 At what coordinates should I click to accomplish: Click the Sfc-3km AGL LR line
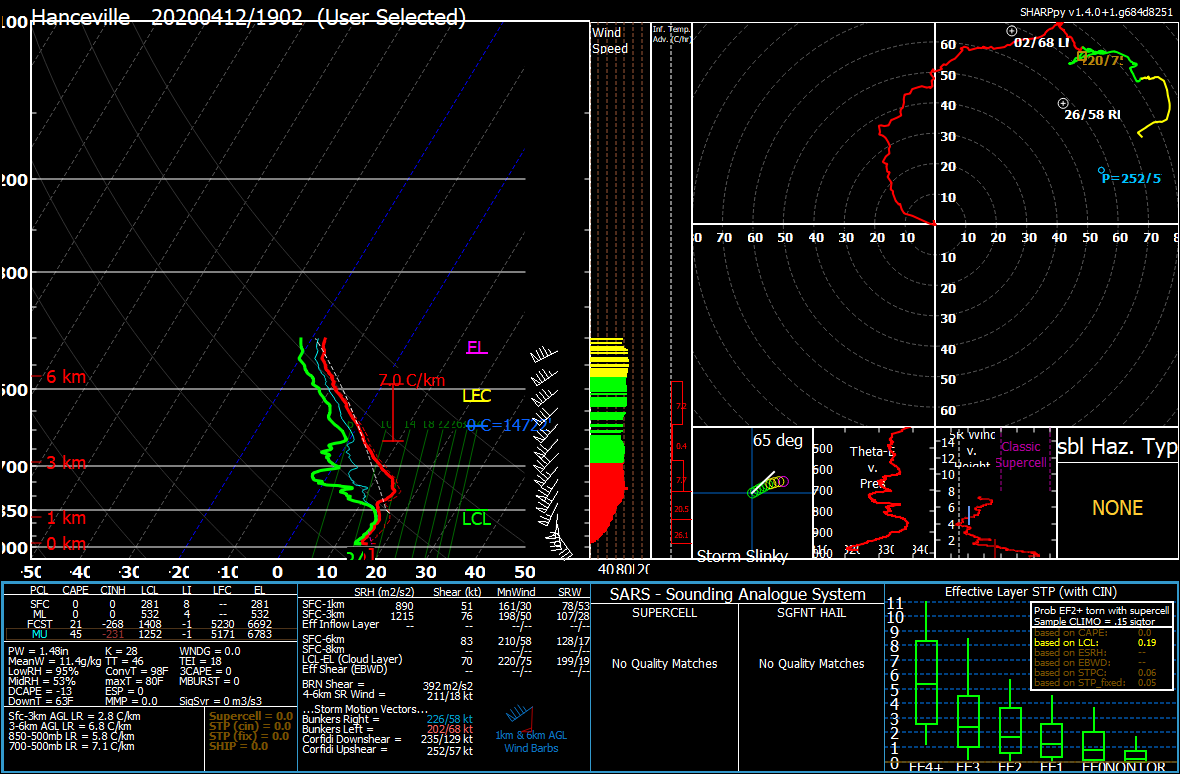coord(73,716)
